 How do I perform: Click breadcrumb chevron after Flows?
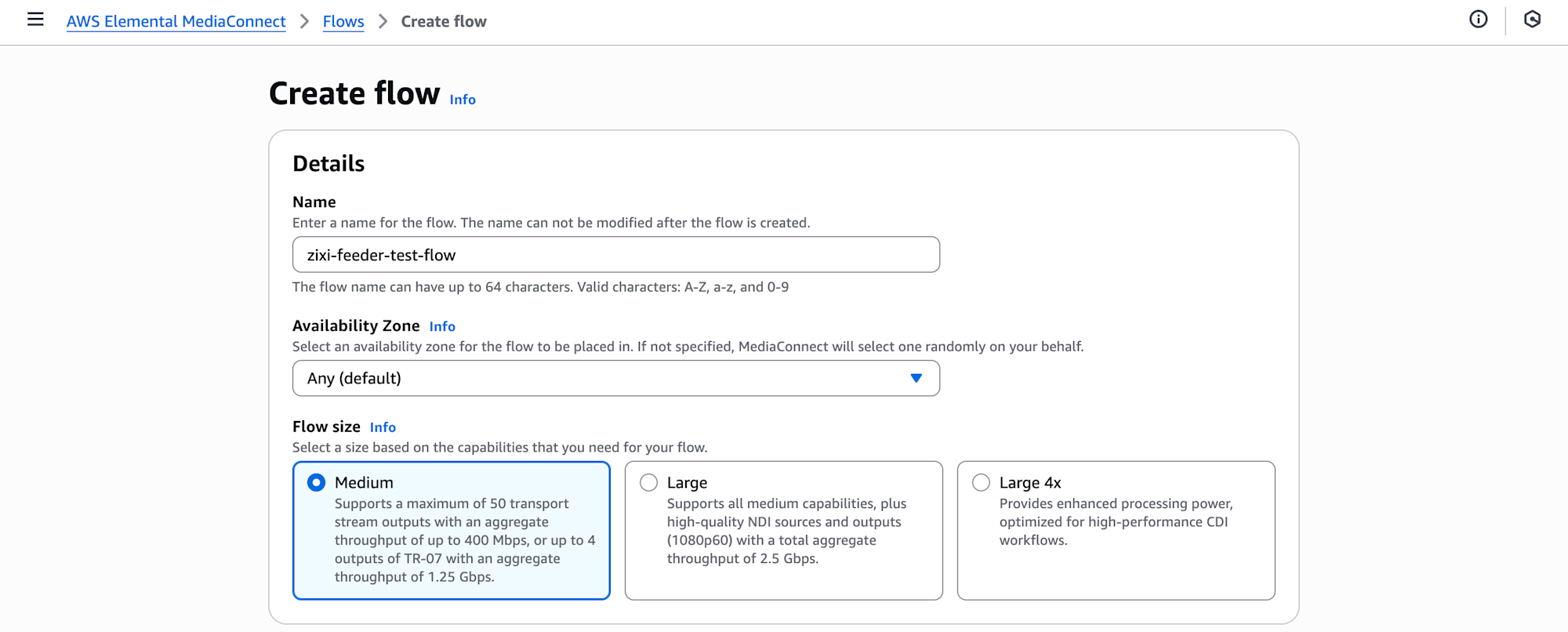(383, 21)
